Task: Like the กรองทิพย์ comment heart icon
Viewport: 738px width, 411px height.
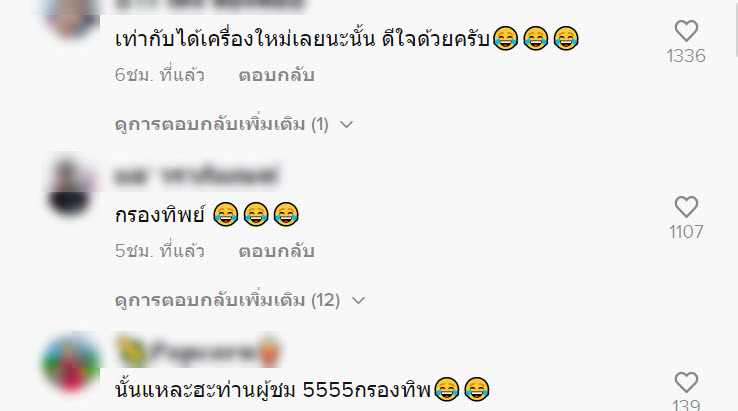Action: point(686,207)
